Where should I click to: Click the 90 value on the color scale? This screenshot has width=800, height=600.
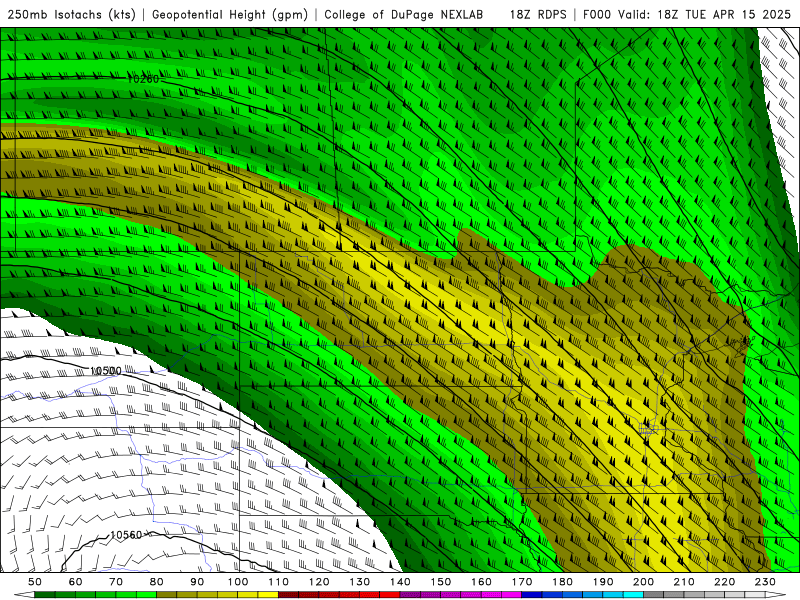click(x=197, y=582)
